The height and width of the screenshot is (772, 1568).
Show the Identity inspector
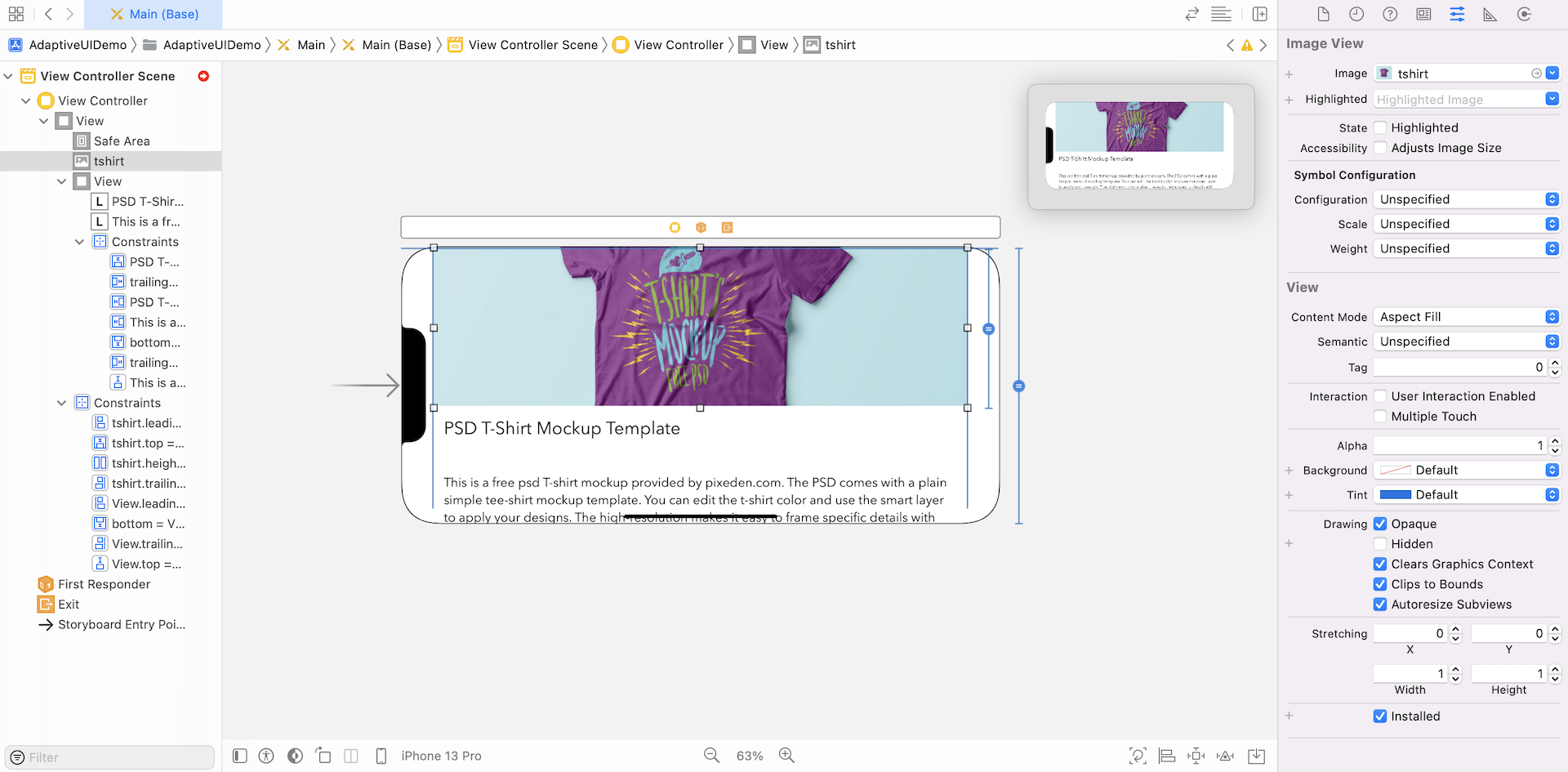click(1423, 15)
